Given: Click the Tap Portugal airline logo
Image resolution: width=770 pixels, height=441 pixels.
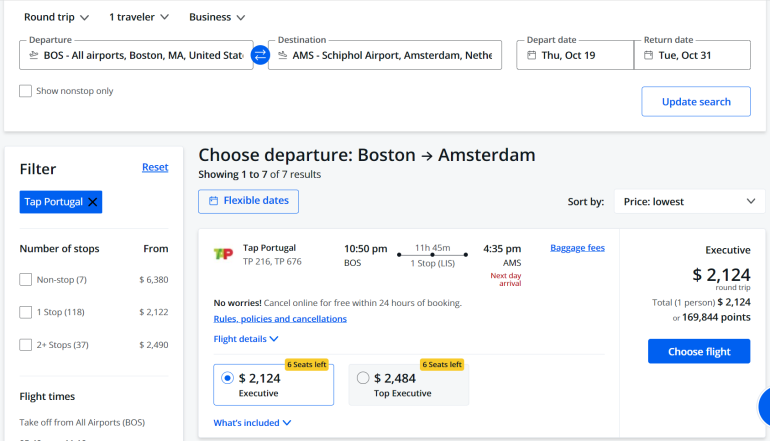Looking at the screenshot, I should (223, 254).
